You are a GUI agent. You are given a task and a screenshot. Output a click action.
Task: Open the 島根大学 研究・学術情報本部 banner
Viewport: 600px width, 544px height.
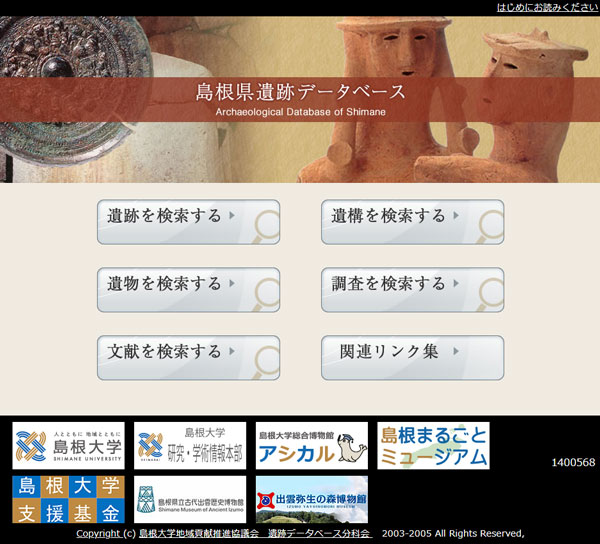(190, 446)
